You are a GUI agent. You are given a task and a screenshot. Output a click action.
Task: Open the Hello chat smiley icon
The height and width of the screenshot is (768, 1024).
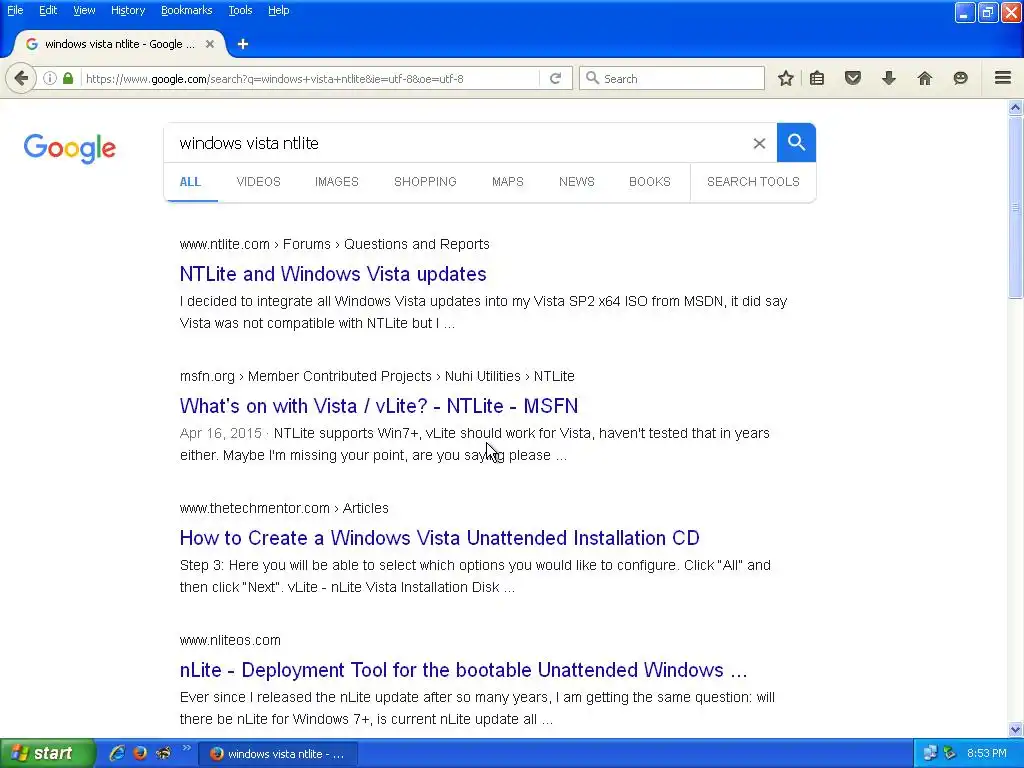[961, 78]
